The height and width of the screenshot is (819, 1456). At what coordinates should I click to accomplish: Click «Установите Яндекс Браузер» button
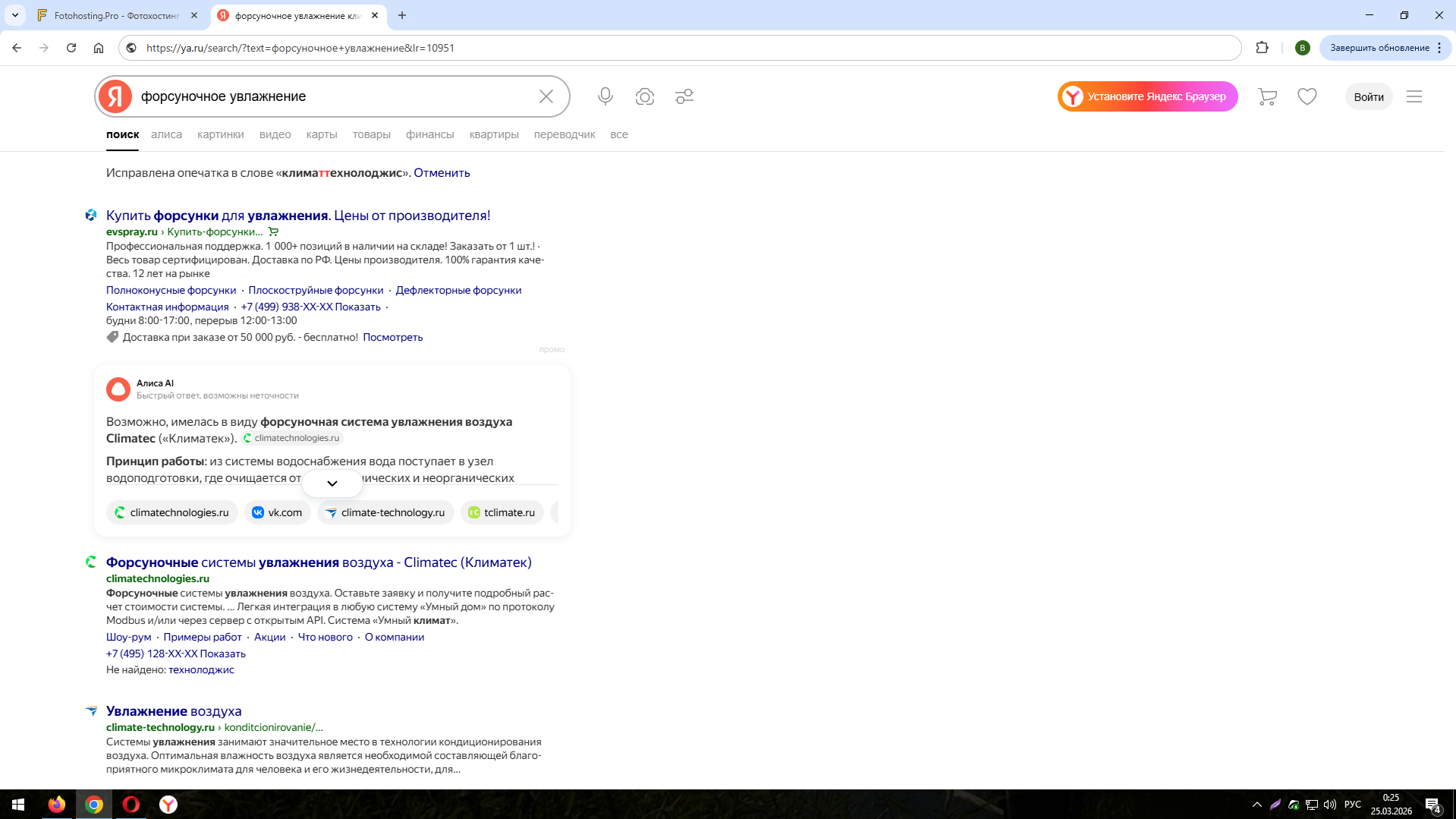click(1148, 96)
